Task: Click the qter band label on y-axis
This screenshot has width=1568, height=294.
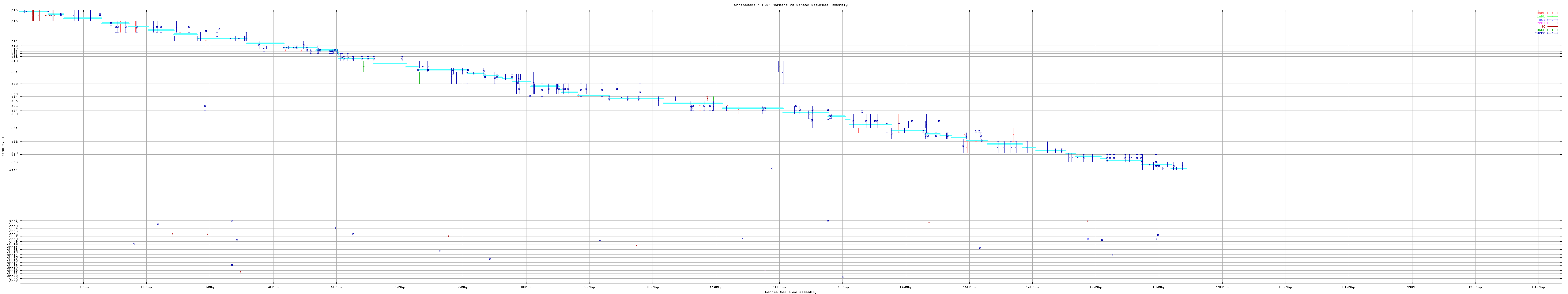Action: (x=14, y=170)
